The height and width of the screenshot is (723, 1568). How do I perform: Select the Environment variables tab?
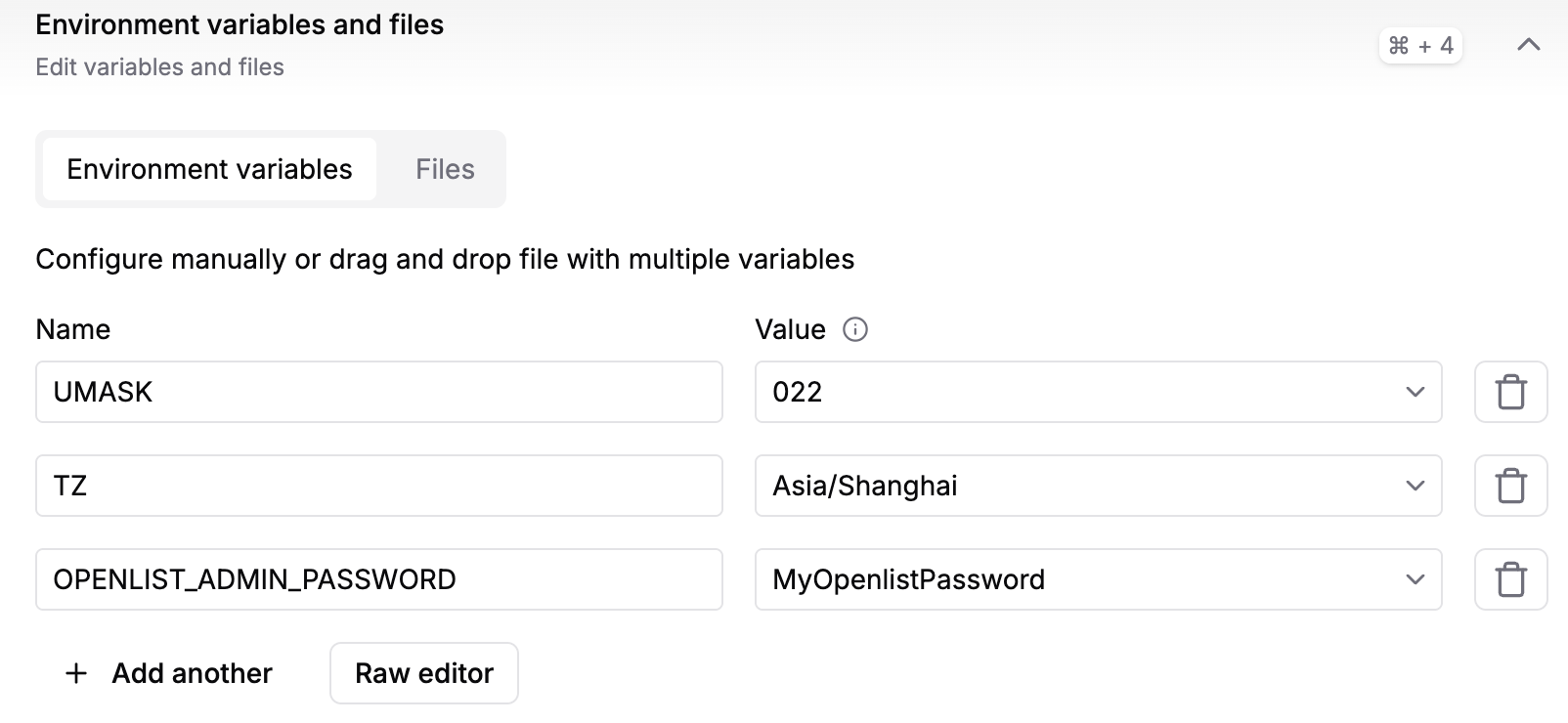pyautogui.click(x=209, y=169)
